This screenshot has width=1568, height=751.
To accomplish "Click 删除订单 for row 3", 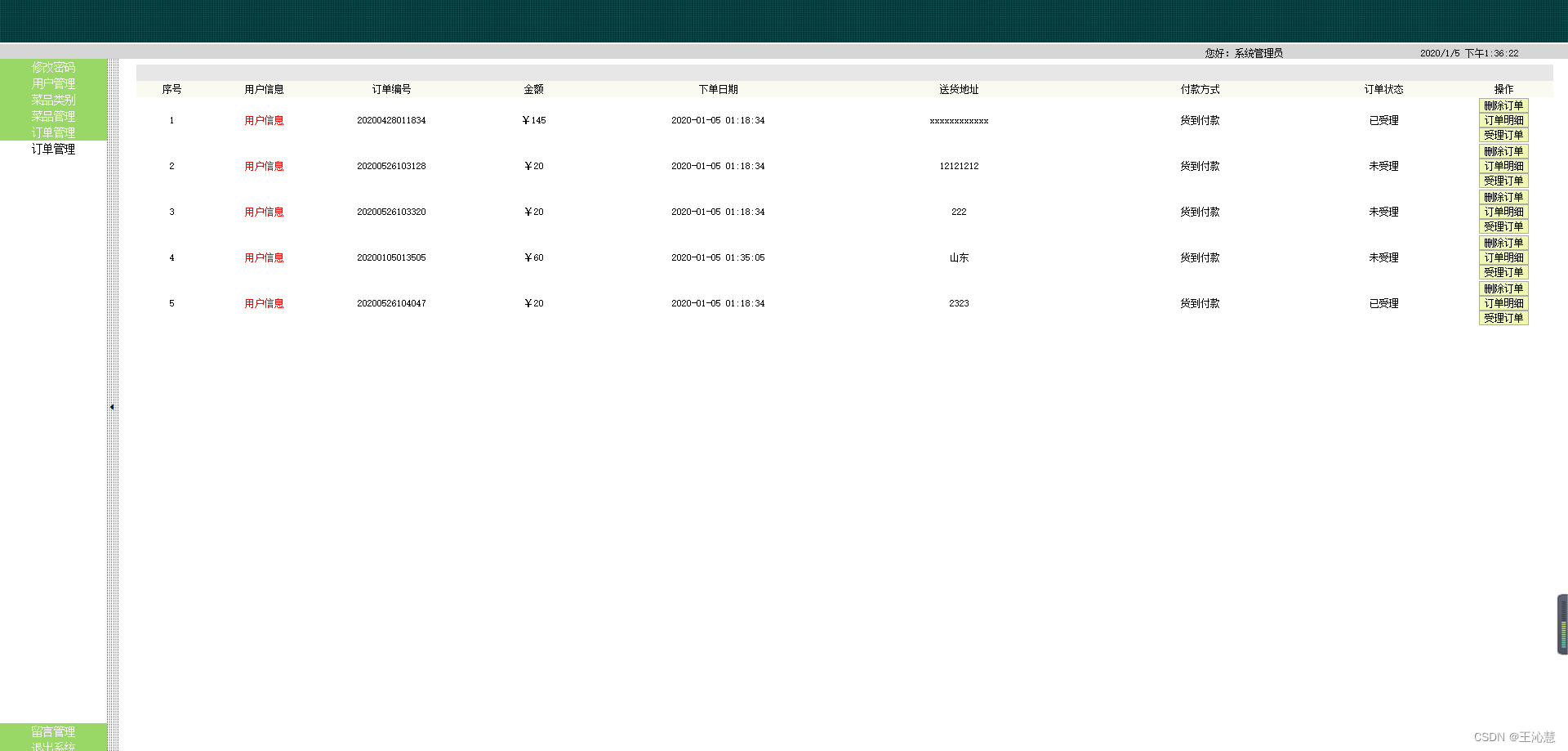I will click(1503, 197).
